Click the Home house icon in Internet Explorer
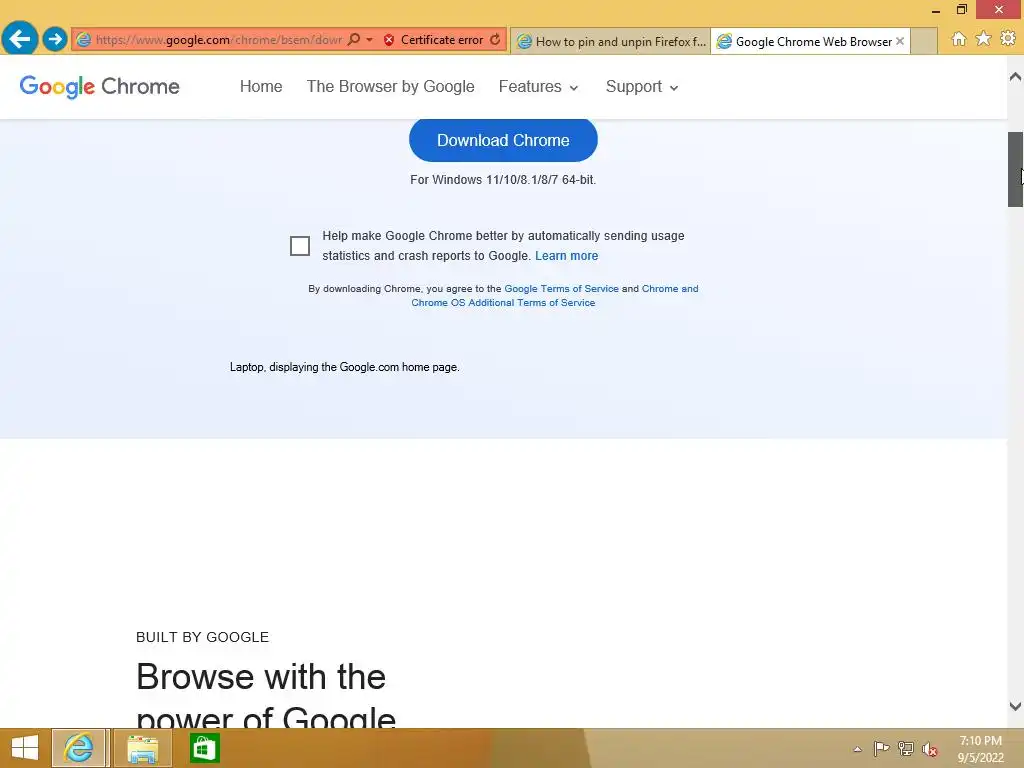This screenshot has height=768, width=1024. [x=959, y=39]
